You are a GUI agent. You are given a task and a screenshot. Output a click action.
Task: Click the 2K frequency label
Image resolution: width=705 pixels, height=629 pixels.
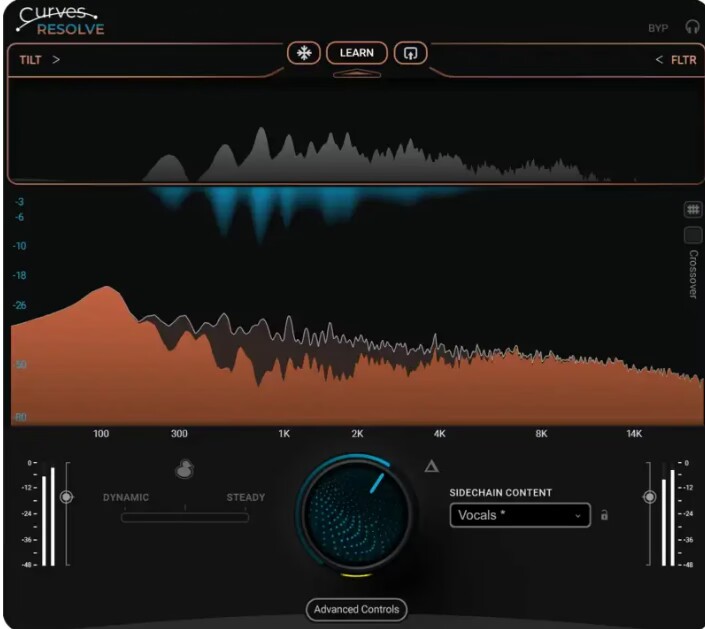(357, 434)
